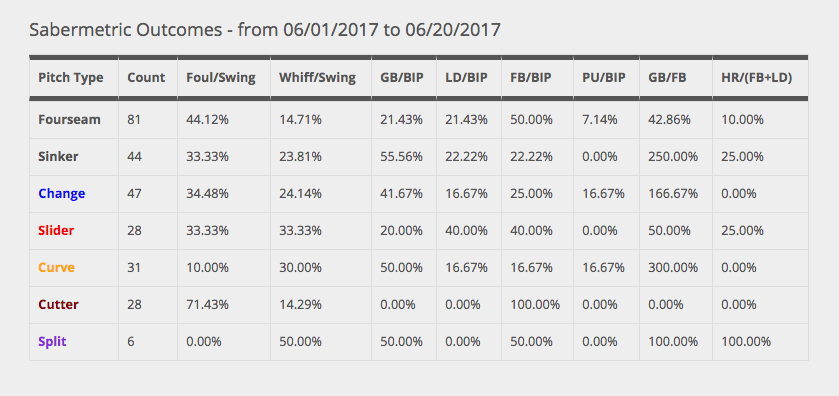Click the Whiff/Swing column header
The width and height of the screenshot is (839, 396).
(317, 78)
